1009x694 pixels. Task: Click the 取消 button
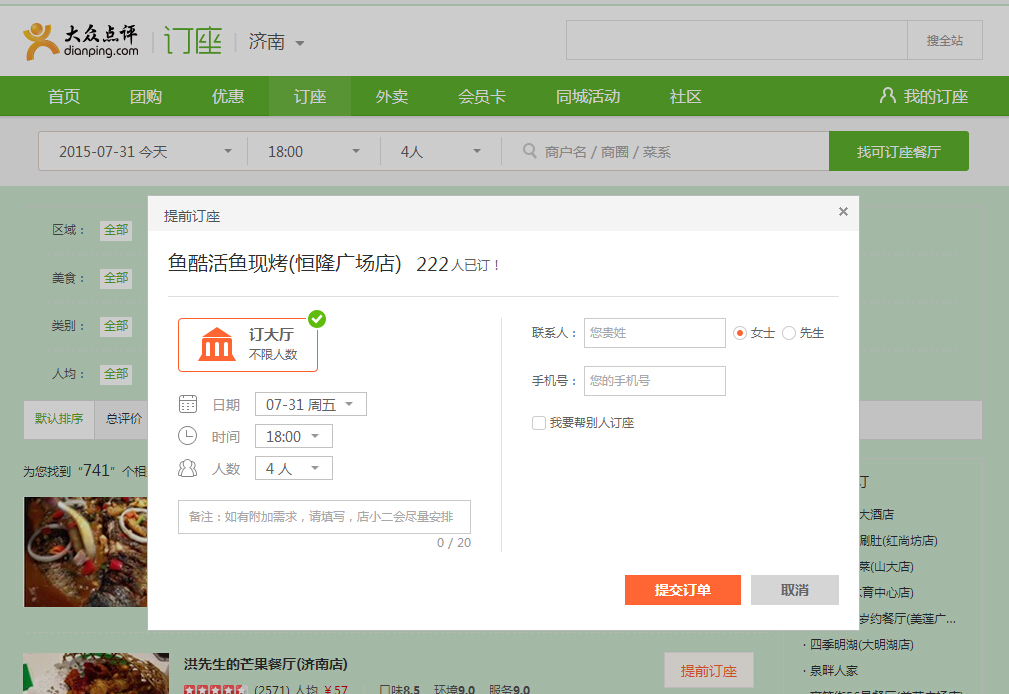[x=795, y=590]
